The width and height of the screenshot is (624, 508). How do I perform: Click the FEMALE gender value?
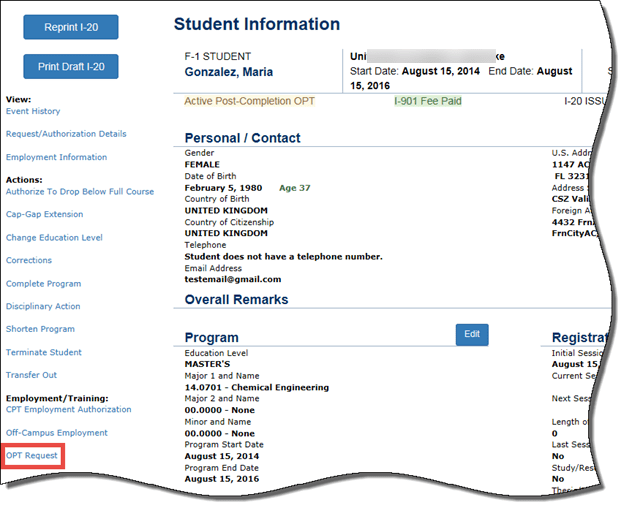point(202,164)
